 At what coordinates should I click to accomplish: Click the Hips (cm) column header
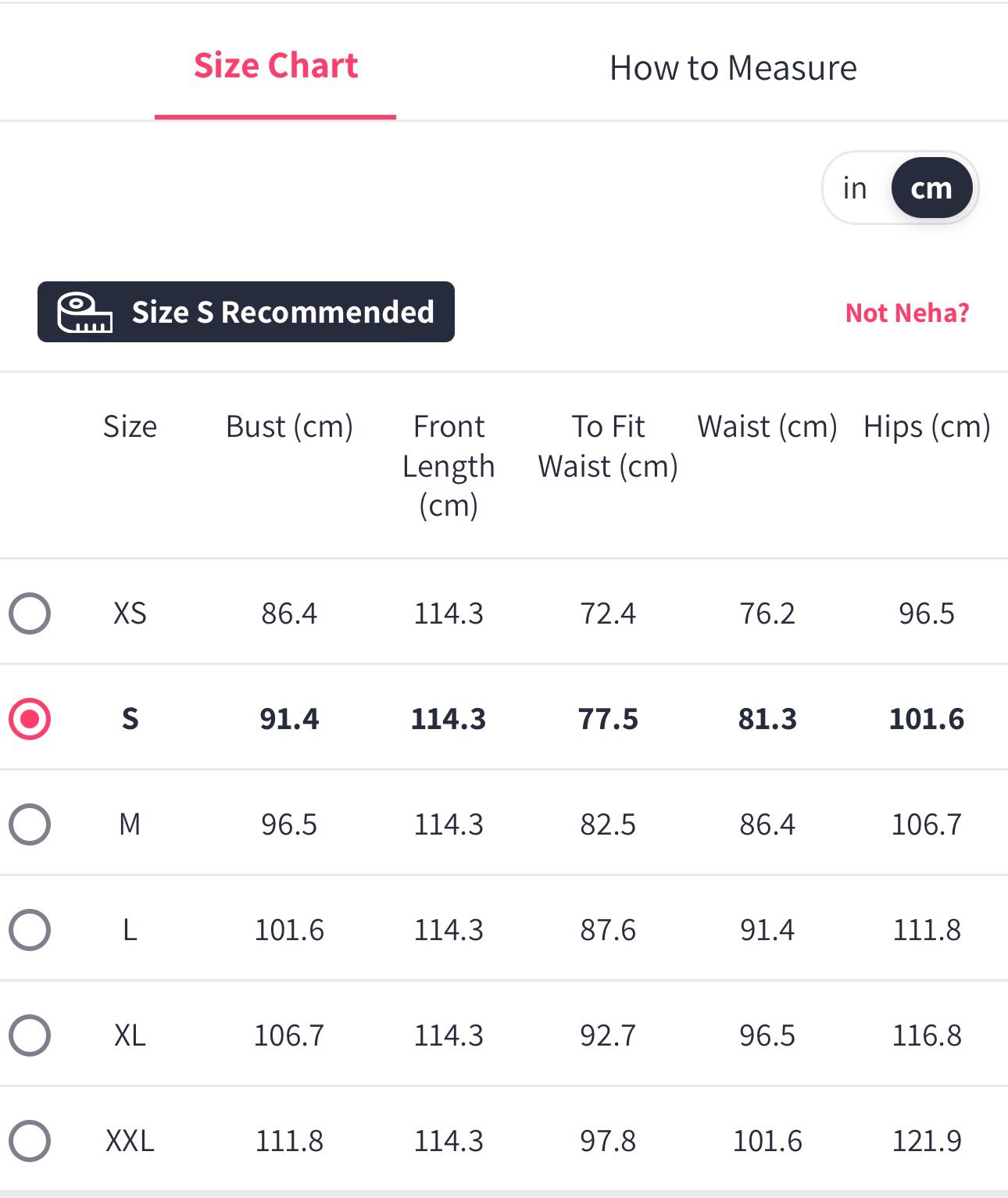(x=927, y=427)
